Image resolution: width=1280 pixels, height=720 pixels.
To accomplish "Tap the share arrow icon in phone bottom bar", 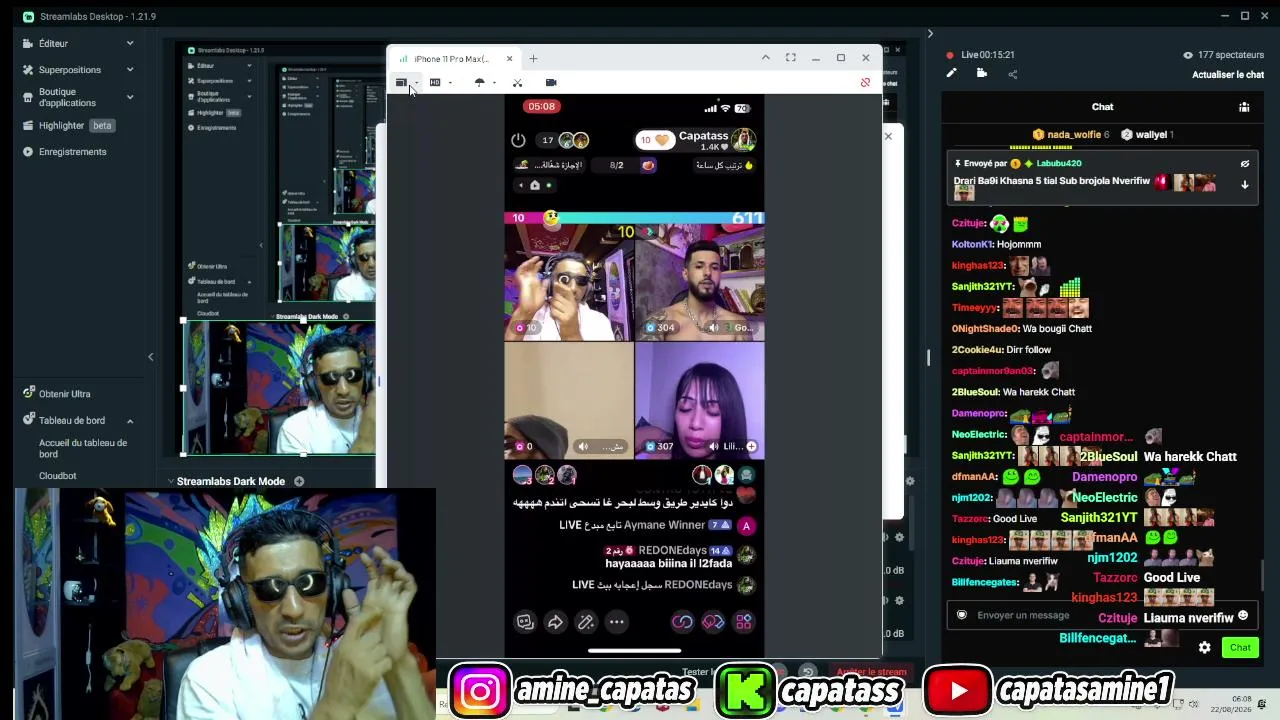I will pyautogui.click(x=555, y=622).
